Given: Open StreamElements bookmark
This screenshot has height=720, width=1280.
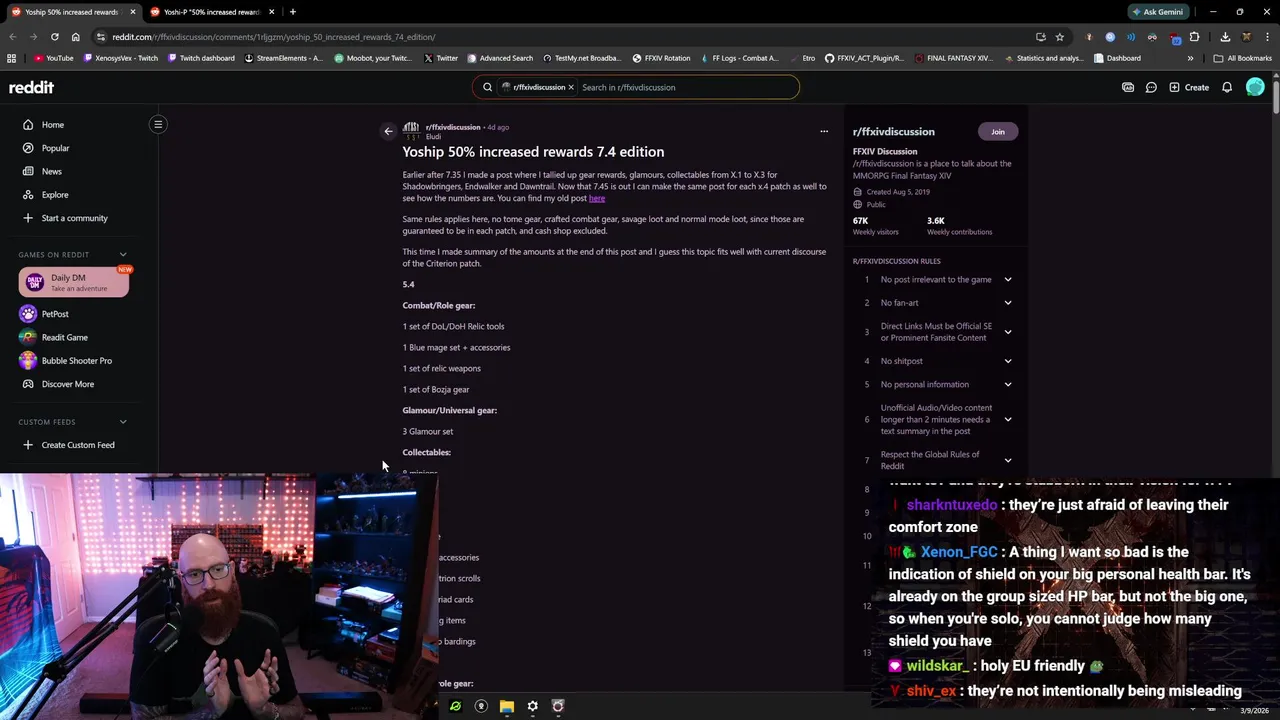Looking at the screenshot, I should (284, 58).
